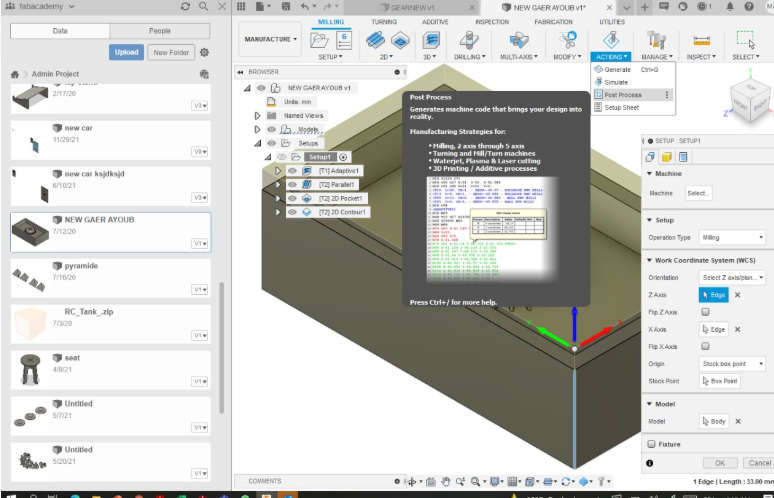The height and width of the screenshot is (498, 774).
Task: Click the 2D Pocket icon
Action: [x=400, y=40]
